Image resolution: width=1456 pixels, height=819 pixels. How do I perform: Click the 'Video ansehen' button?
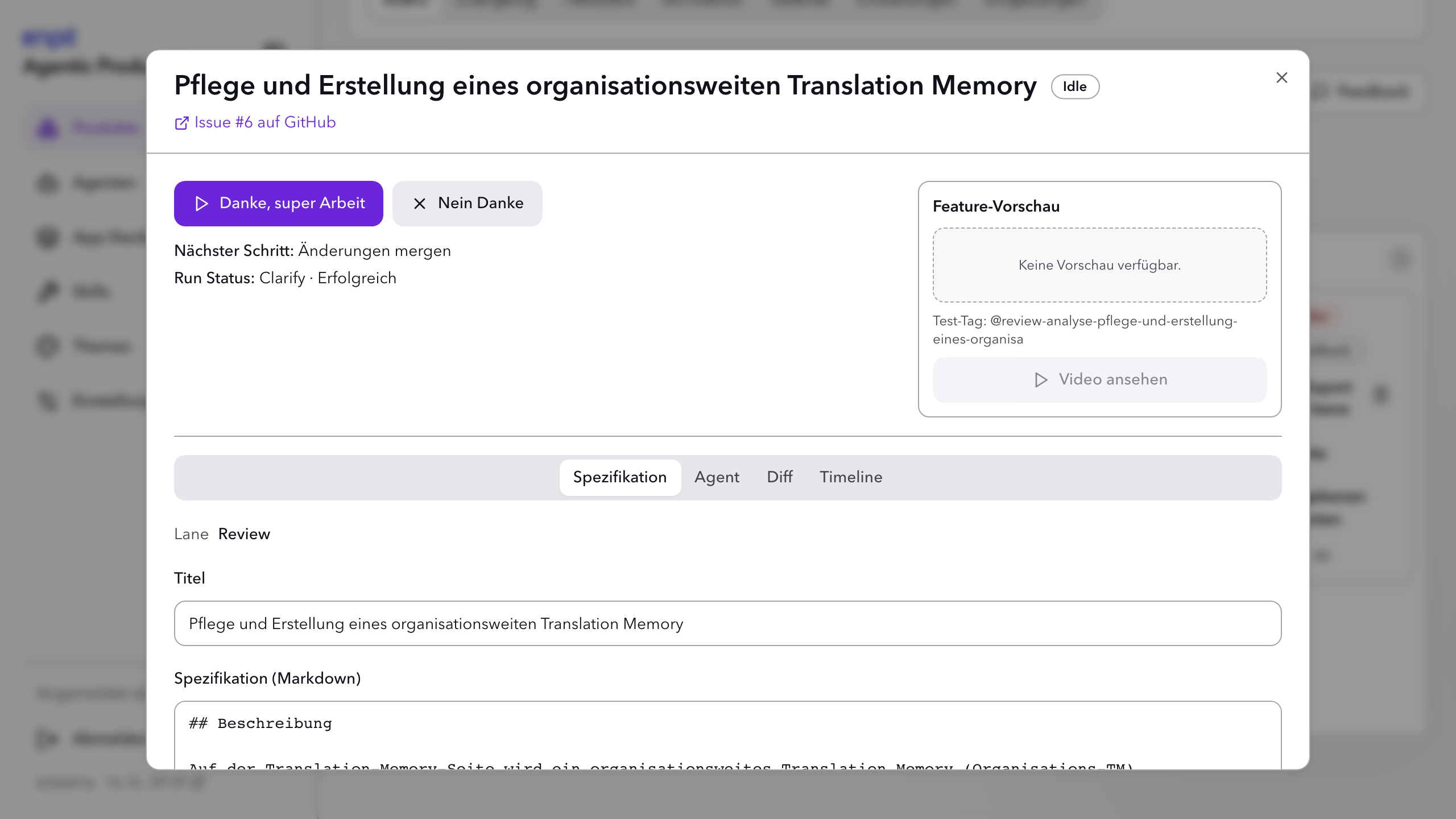(1099, 380)
